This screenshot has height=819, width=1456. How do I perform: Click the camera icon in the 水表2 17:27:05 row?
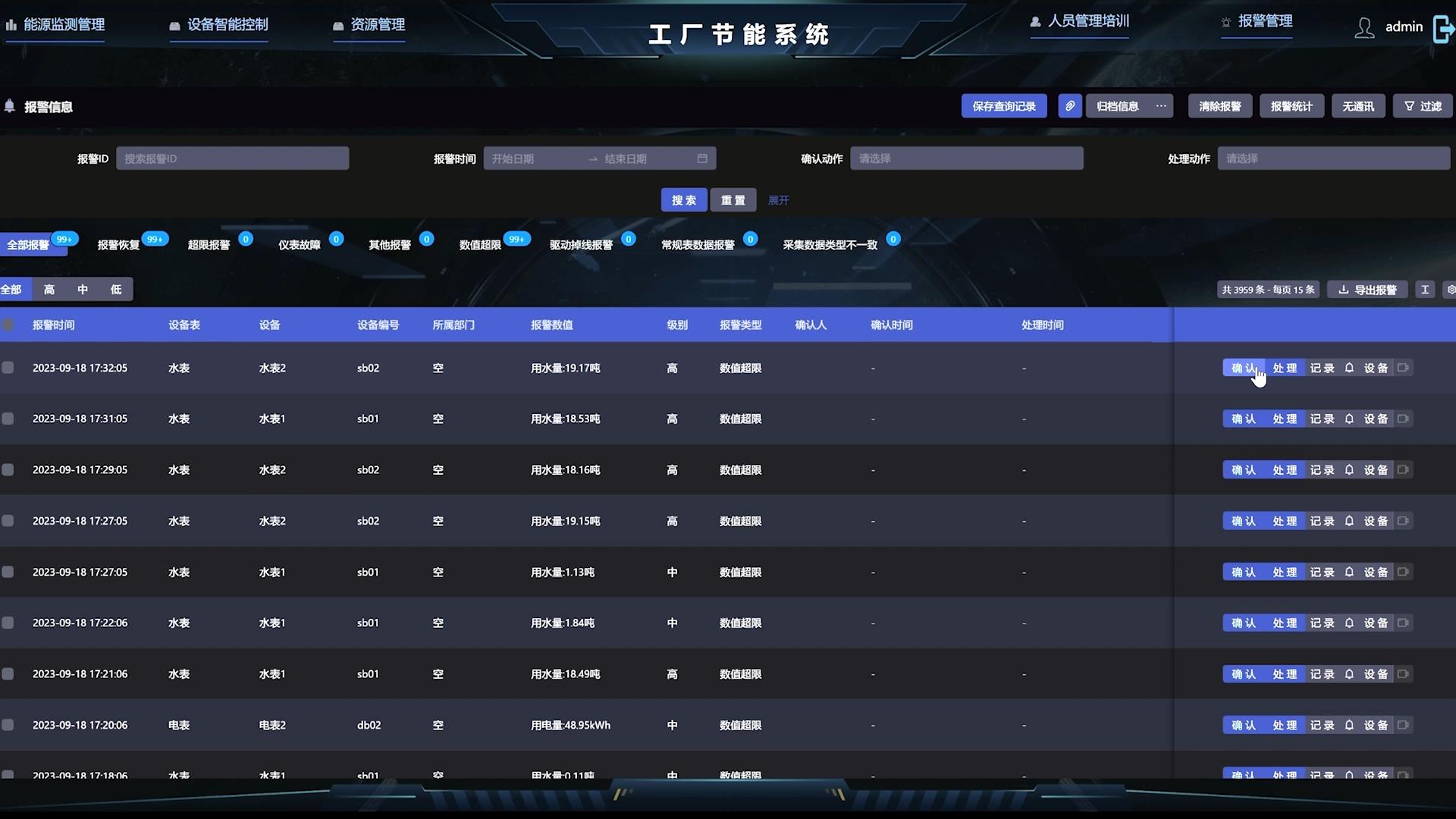pos(1403,521)
